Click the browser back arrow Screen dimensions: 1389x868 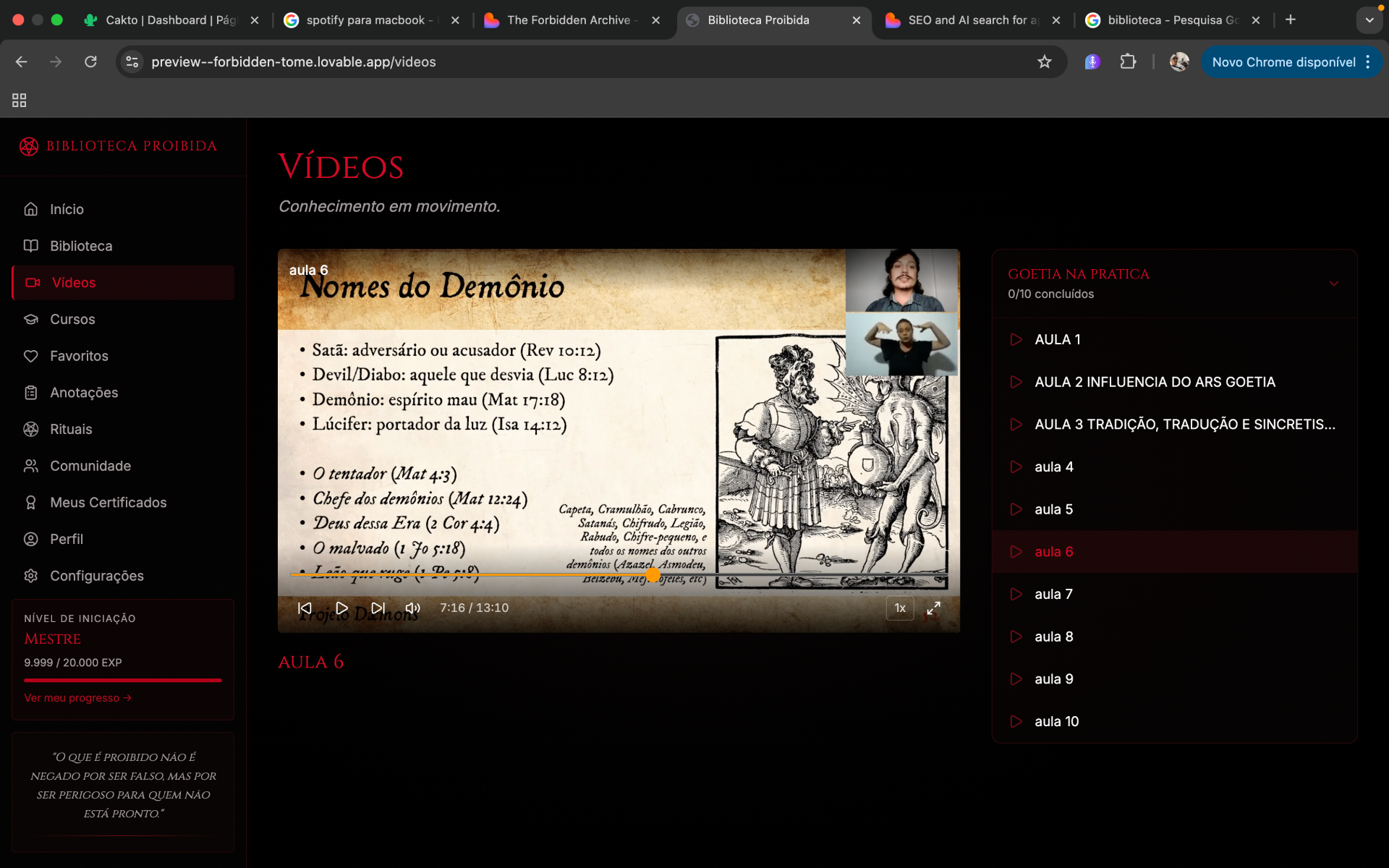[x=22, y=62]
